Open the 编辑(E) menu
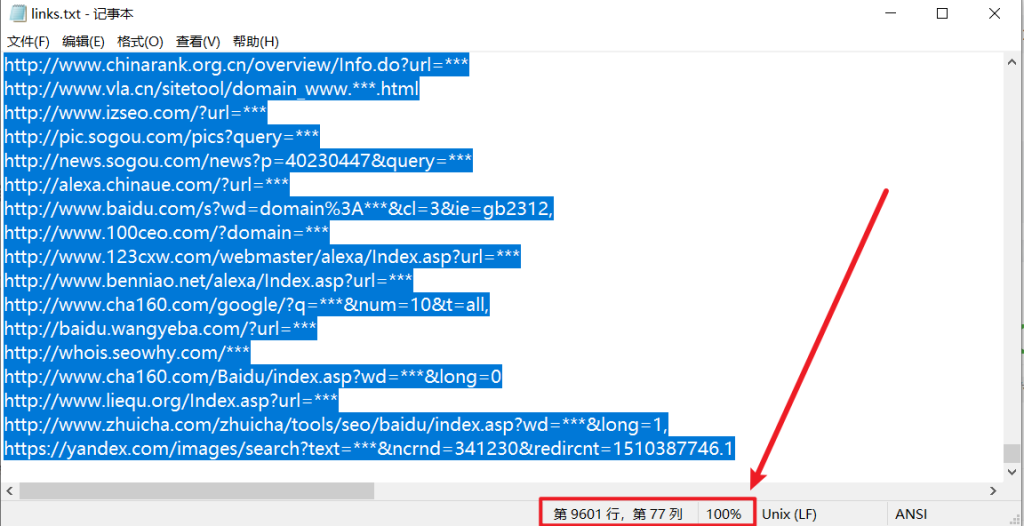 (x=83, y=41)
